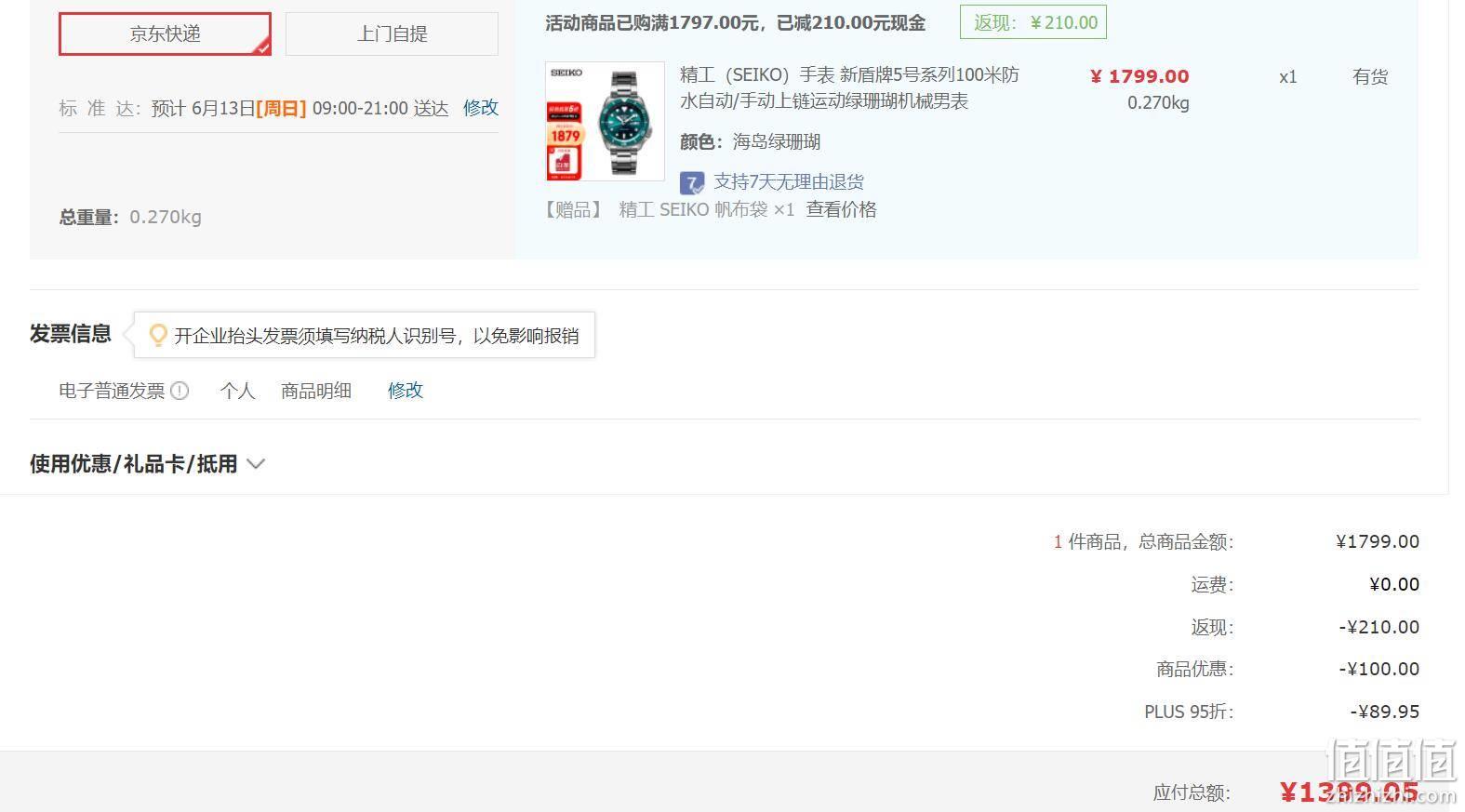This screenshot has height=812, width=1465.
Task: Click the 7-day return badge icon
Action: point(691,182)
